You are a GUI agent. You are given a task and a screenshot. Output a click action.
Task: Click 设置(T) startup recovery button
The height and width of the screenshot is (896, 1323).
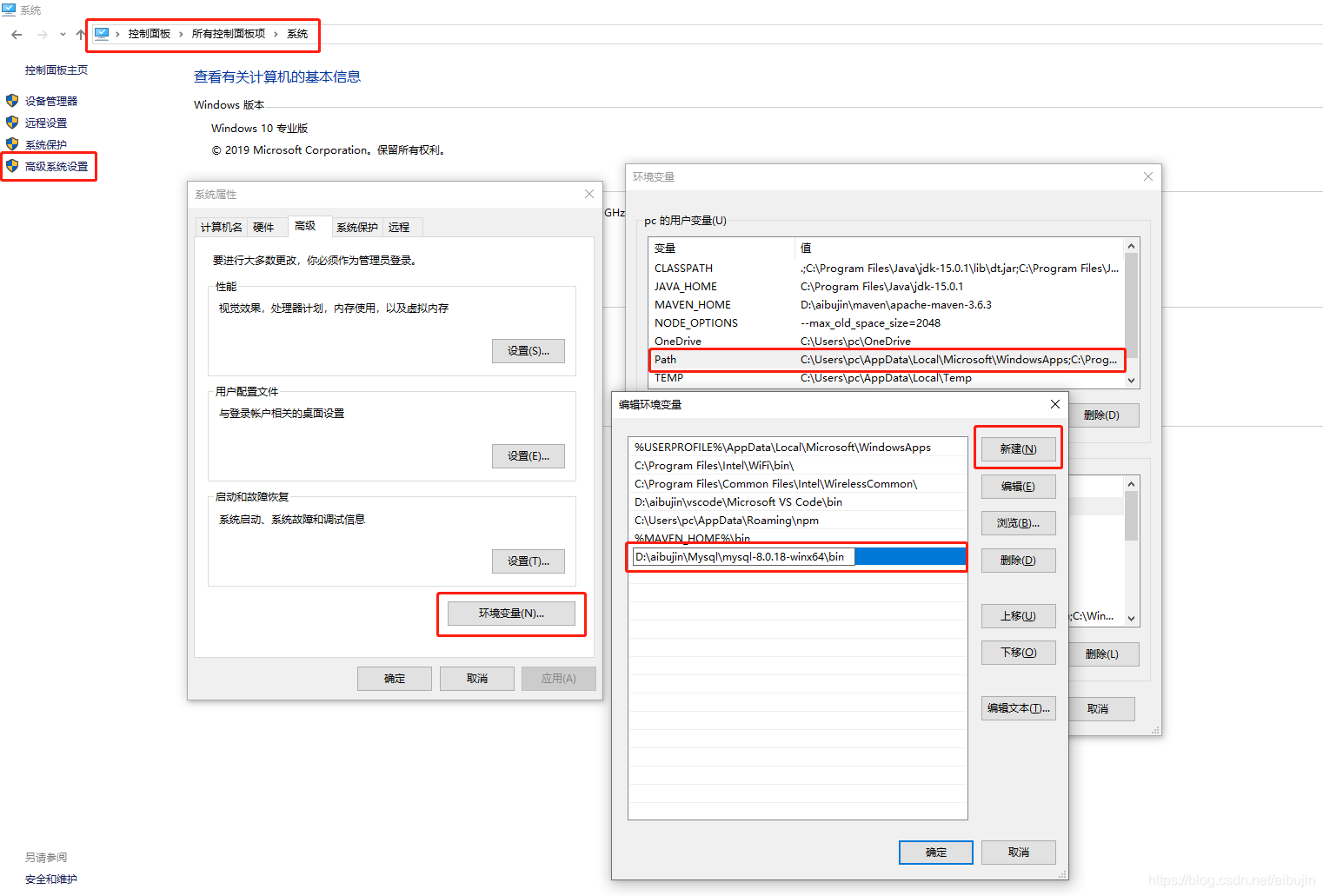pyautogui.click(x=529, y=561)
